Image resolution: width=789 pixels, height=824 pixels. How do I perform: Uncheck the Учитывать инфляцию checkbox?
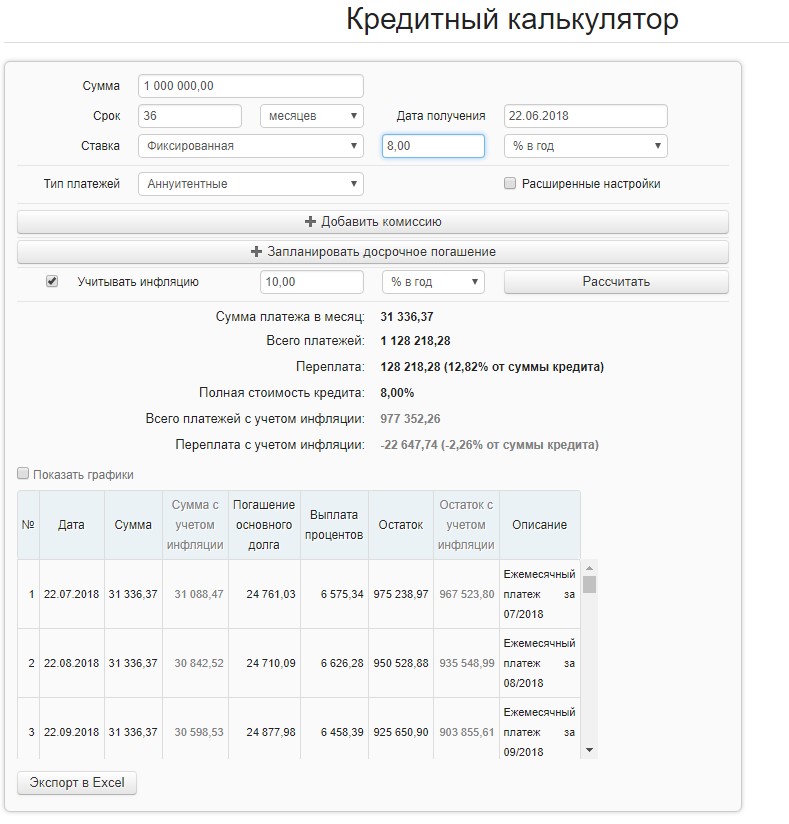point(52,281)
